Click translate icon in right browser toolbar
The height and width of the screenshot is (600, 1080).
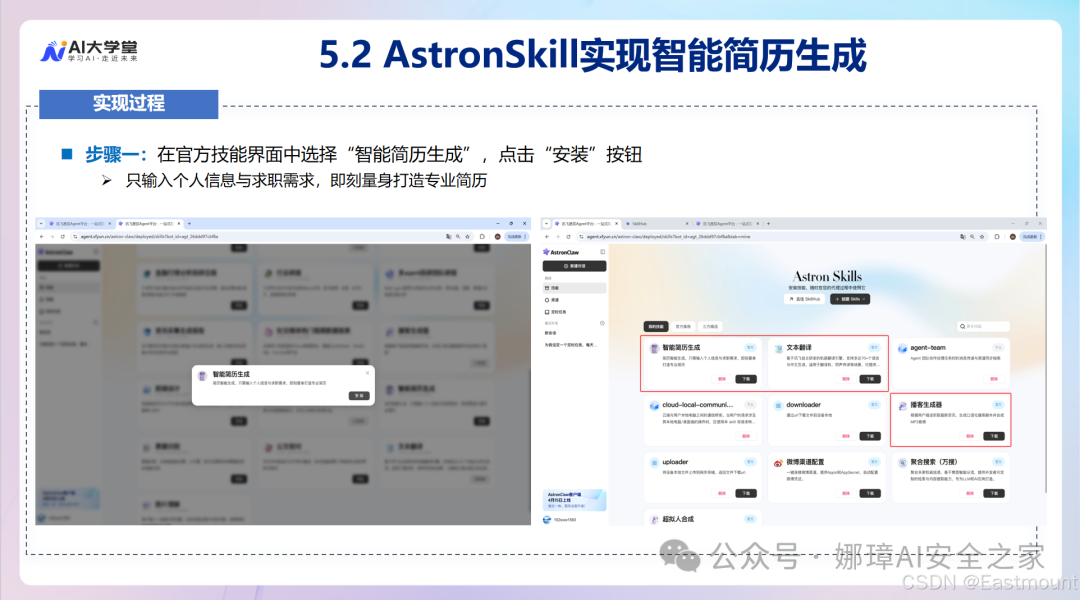962,236
